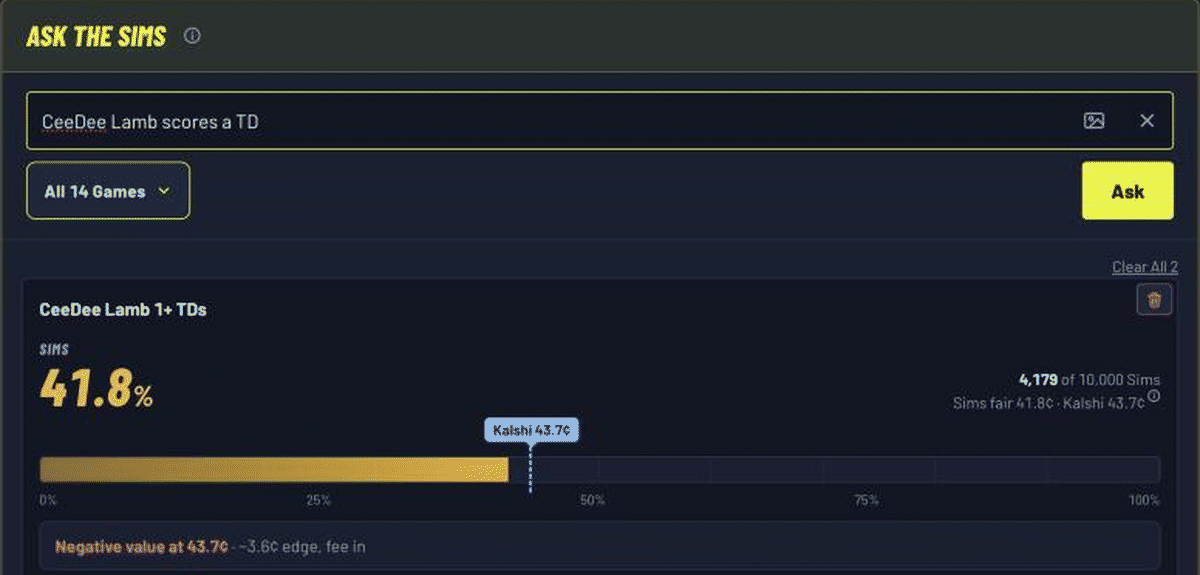
Task: Click Sims fair 41.8¢ · Kalshi 43.7¢ text
Action: 1049,403
